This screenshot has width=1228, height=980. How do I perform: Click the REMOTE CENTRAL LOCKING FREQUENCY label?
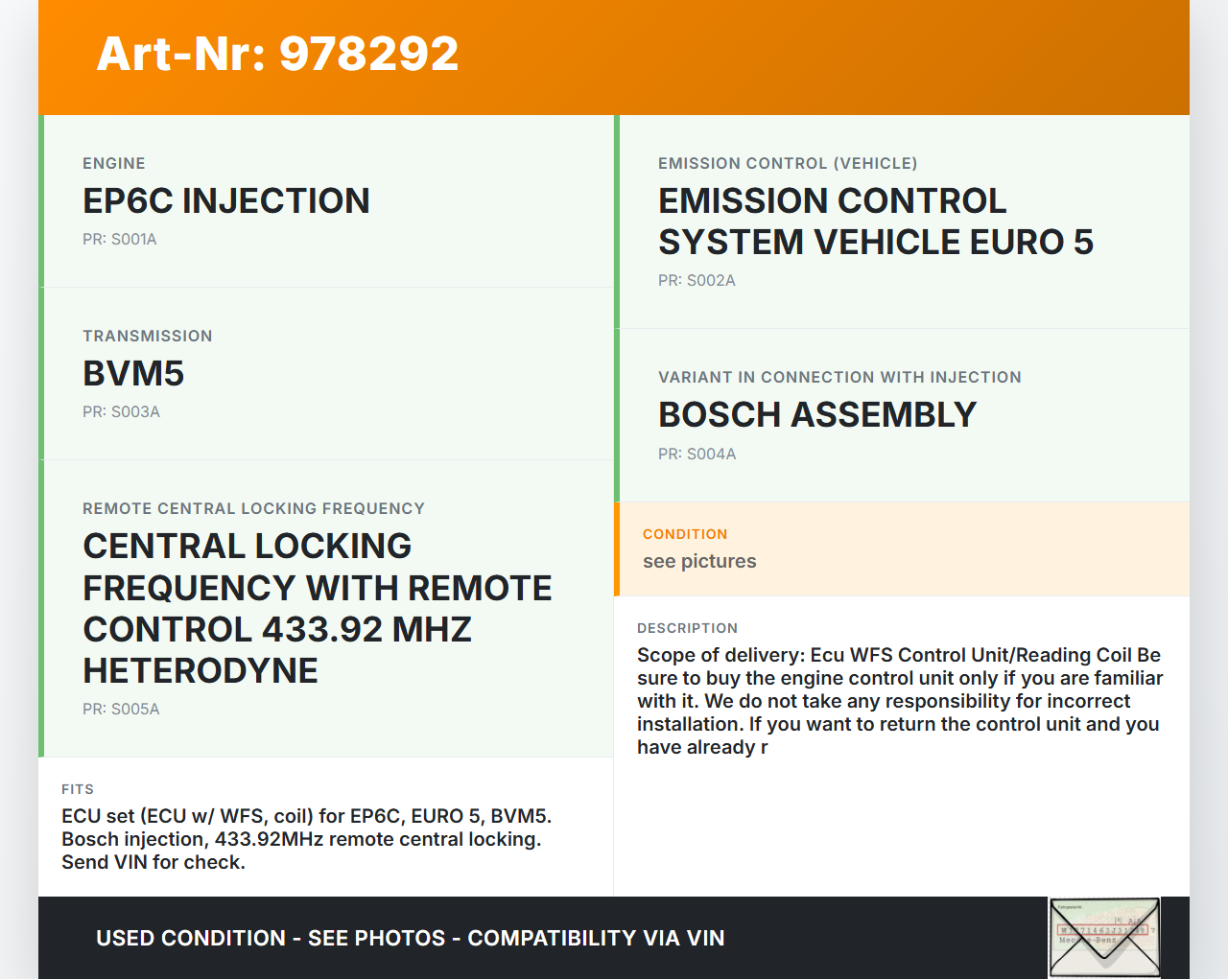pyautogui.click(x=253, y=508)
